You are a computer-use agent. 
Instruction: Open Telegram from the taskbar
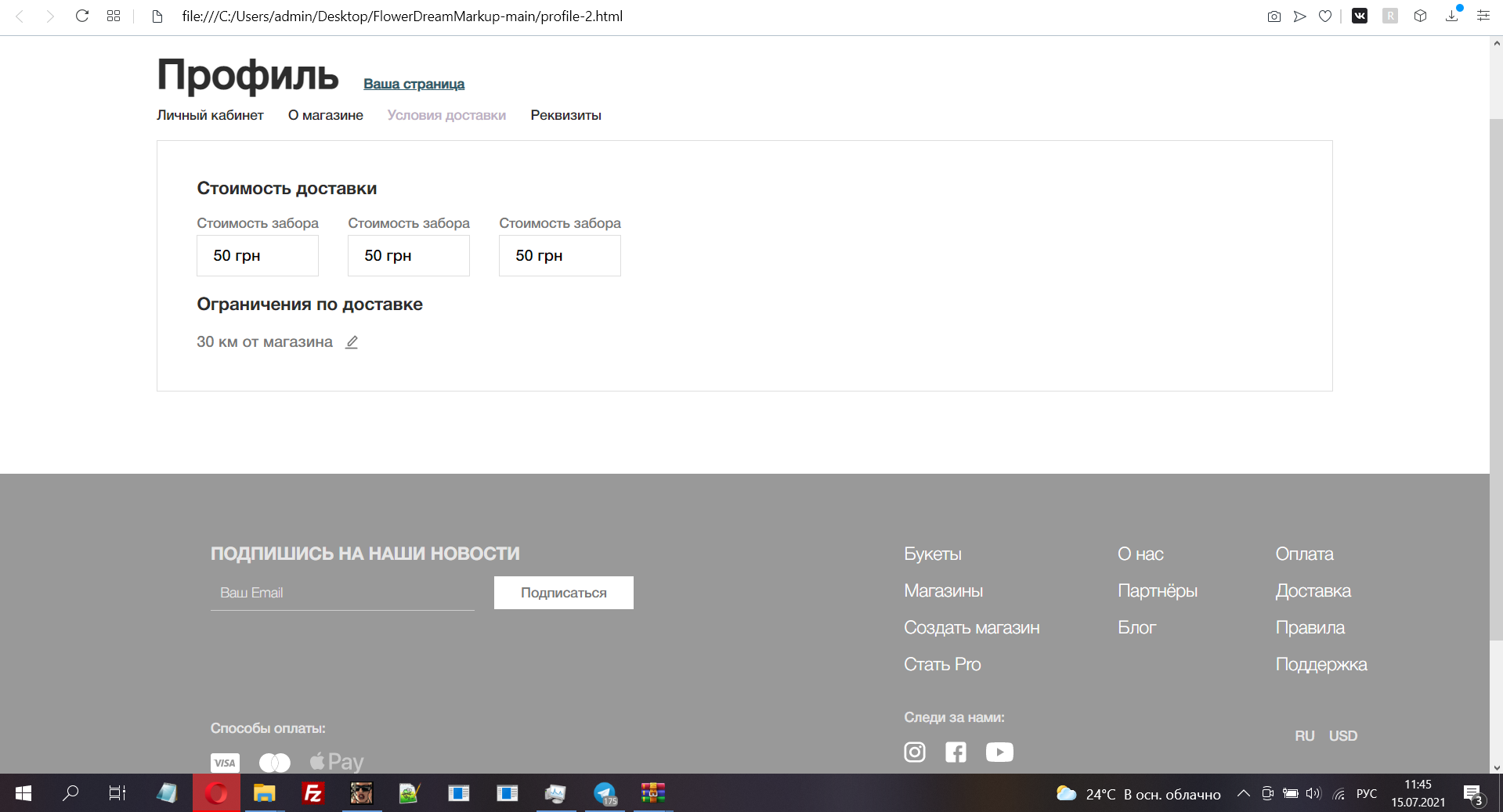point(605,793)
